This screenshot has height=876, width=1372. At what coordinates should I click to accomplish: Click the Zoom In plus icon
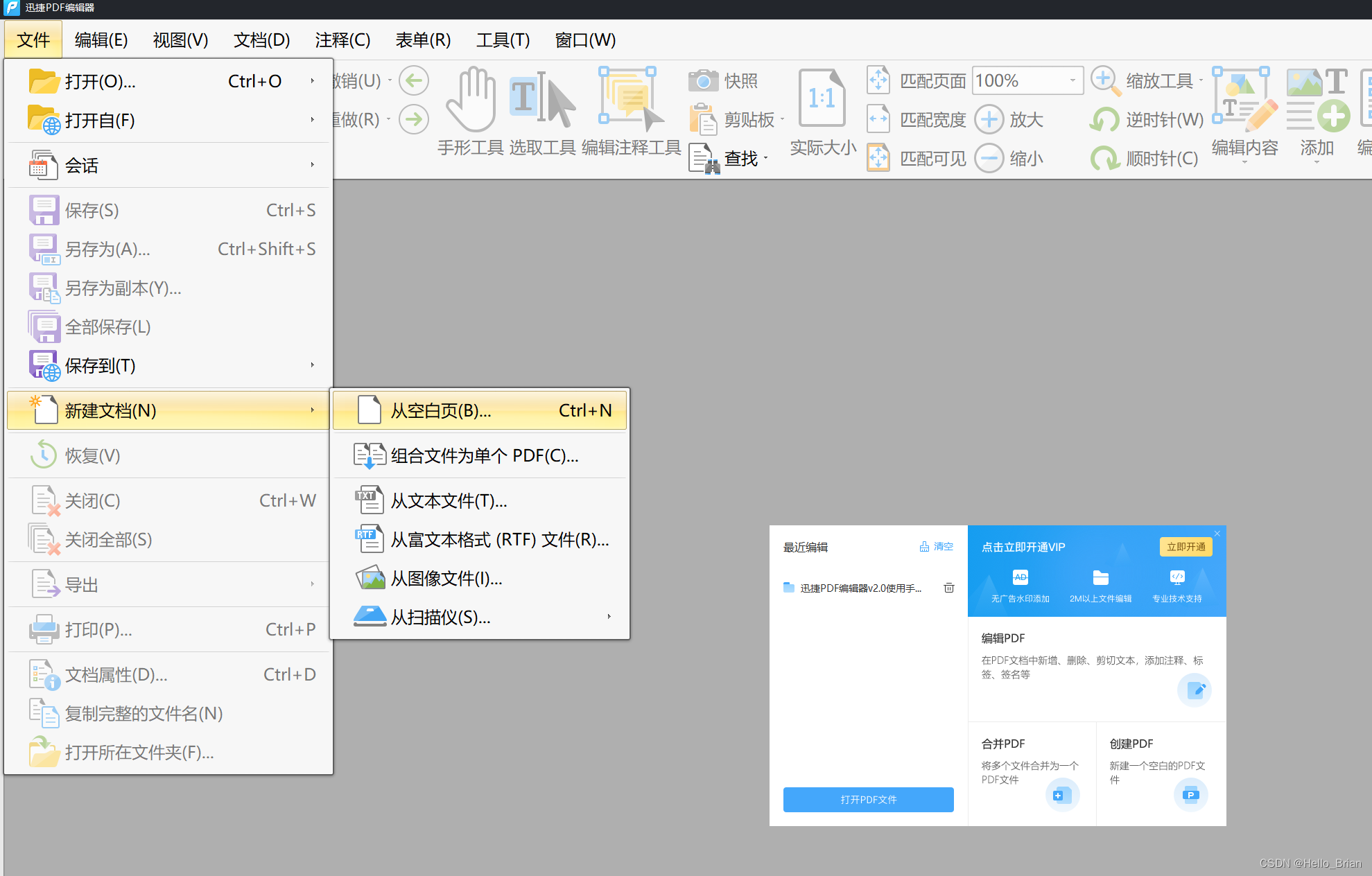989,119
